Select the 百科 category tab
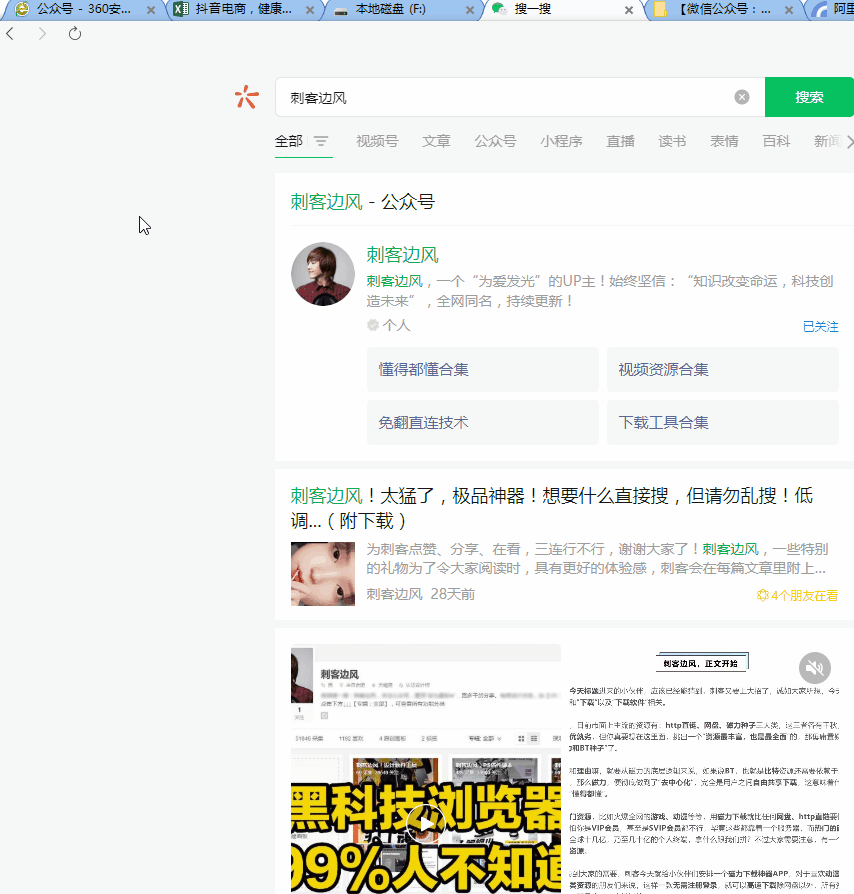The image size is (854, 894). tap(776, 141)
